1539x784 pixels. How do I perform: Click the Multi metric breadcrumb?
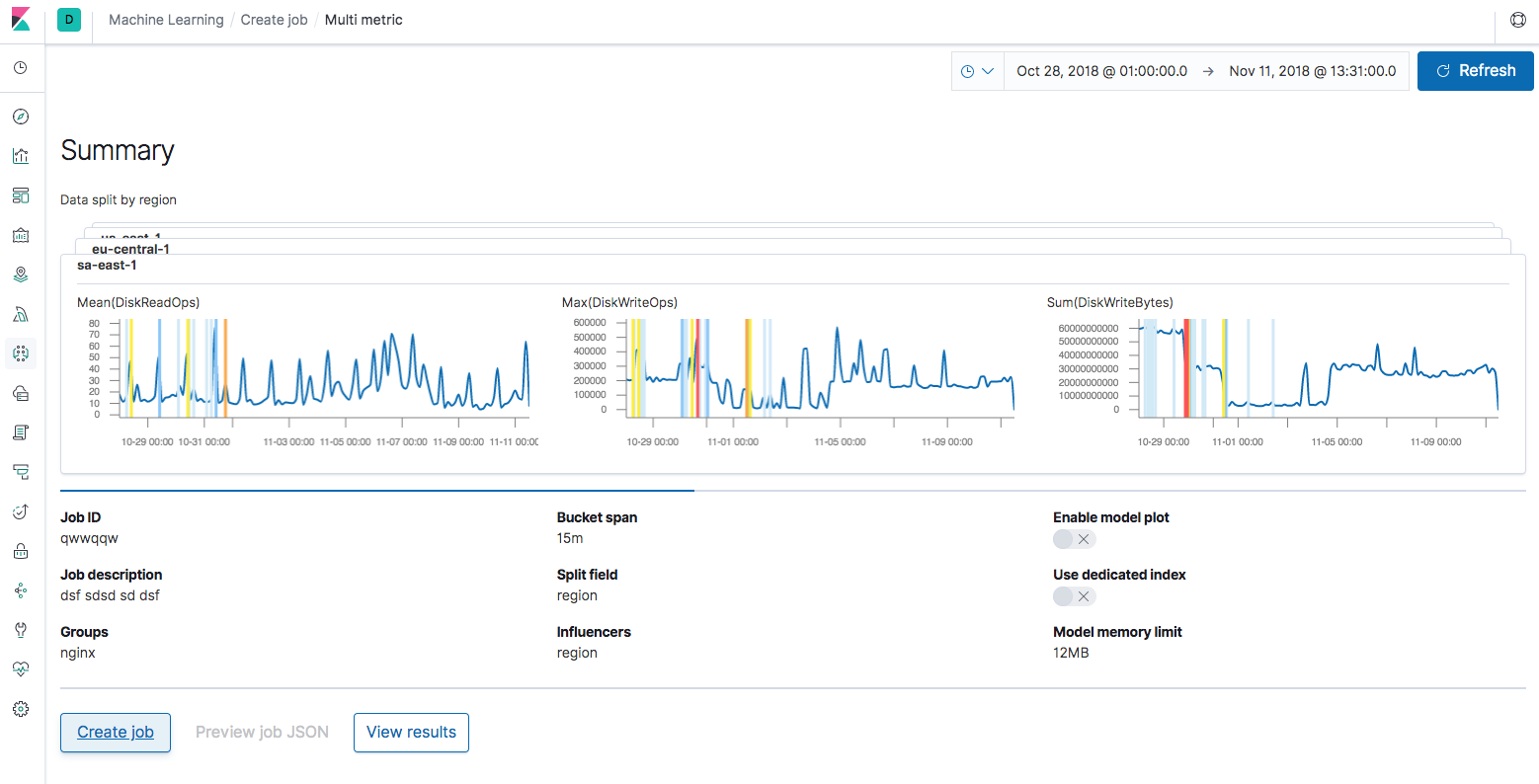point(364,20)
